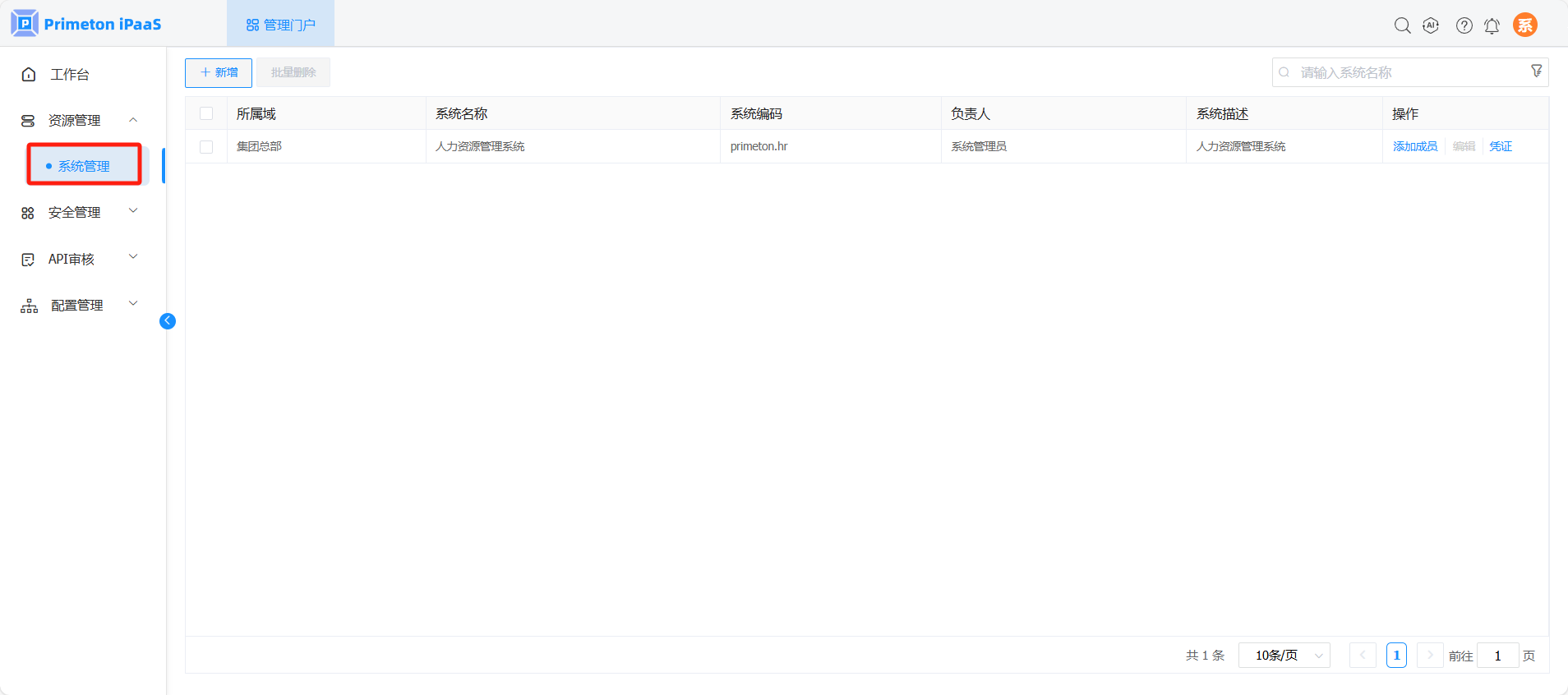Switch to the 管理门户 tab
1568x695 pixels.
click(281, 25)
